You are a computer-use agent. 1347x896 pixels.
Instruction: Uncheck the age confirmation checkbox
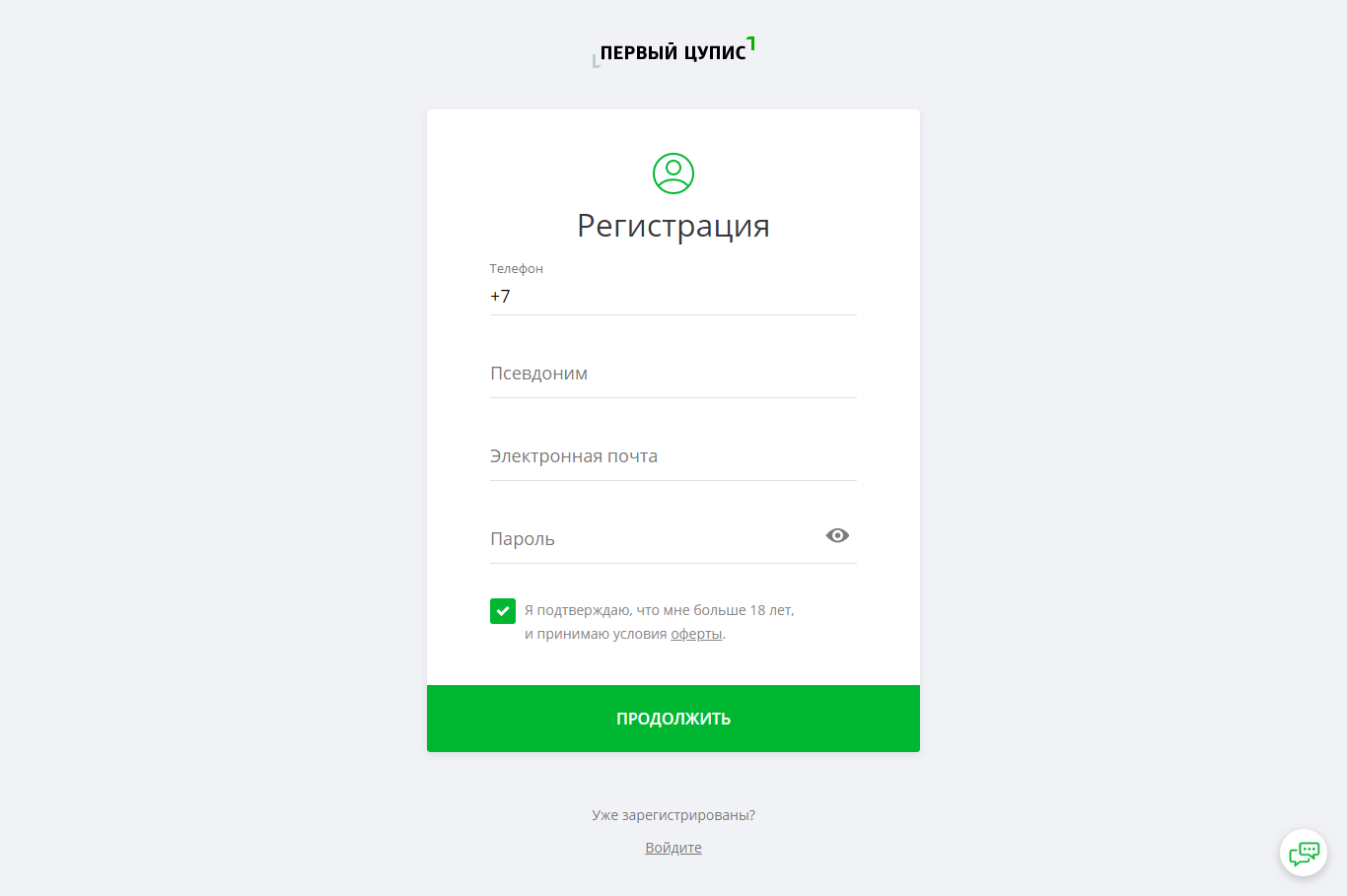503,611
